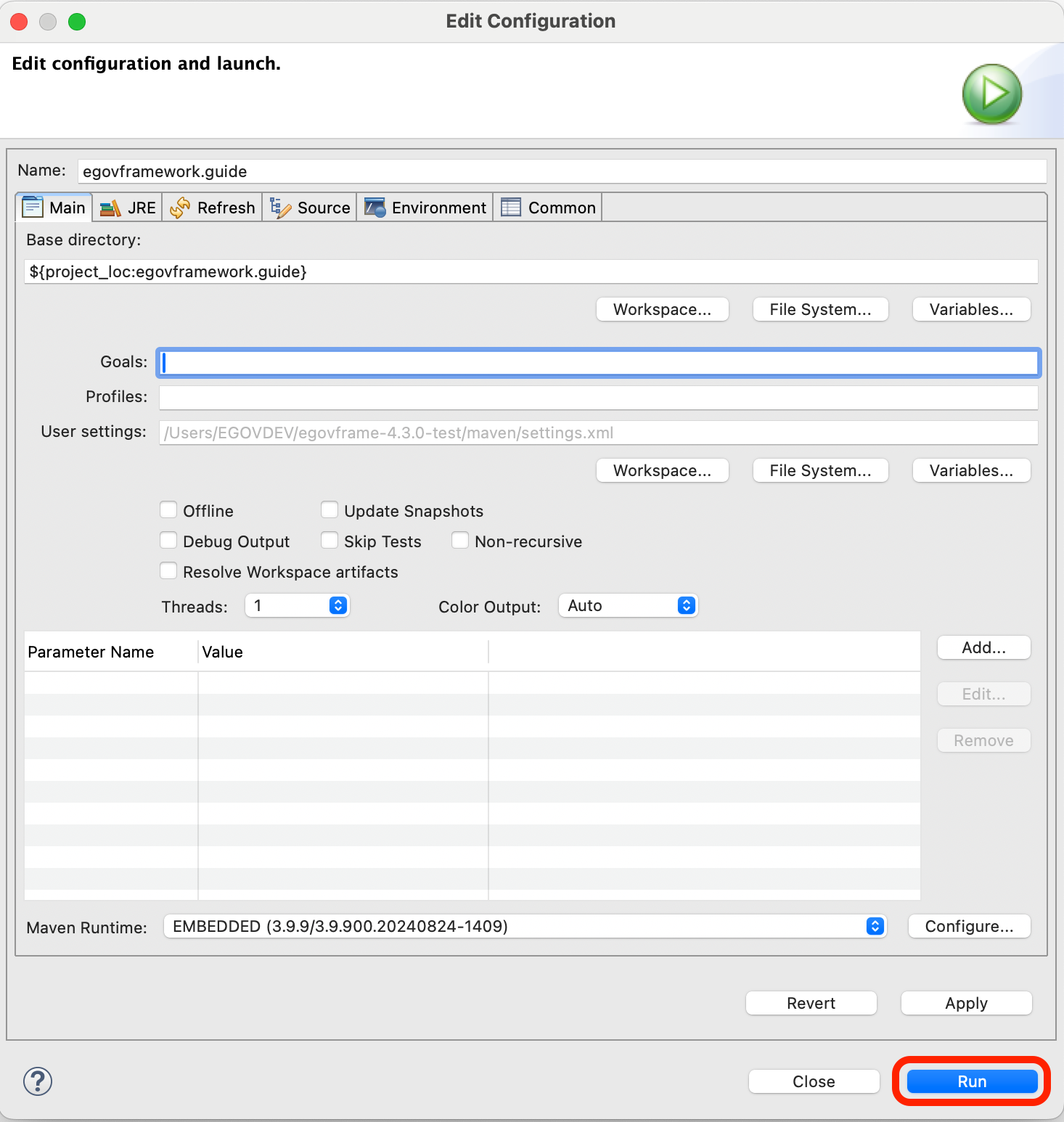Viewport: 1064px width, 1122px height.
Task: Toggle the Skip Tests checkbox
Action: pos(330,541)
